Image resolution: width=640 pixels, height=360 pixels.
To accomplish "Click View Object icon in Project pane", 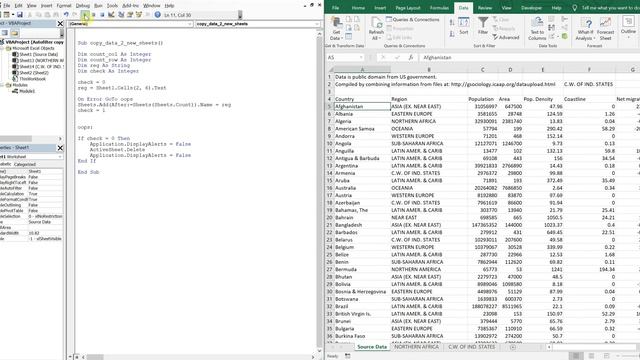I will [x=4, y=33].
